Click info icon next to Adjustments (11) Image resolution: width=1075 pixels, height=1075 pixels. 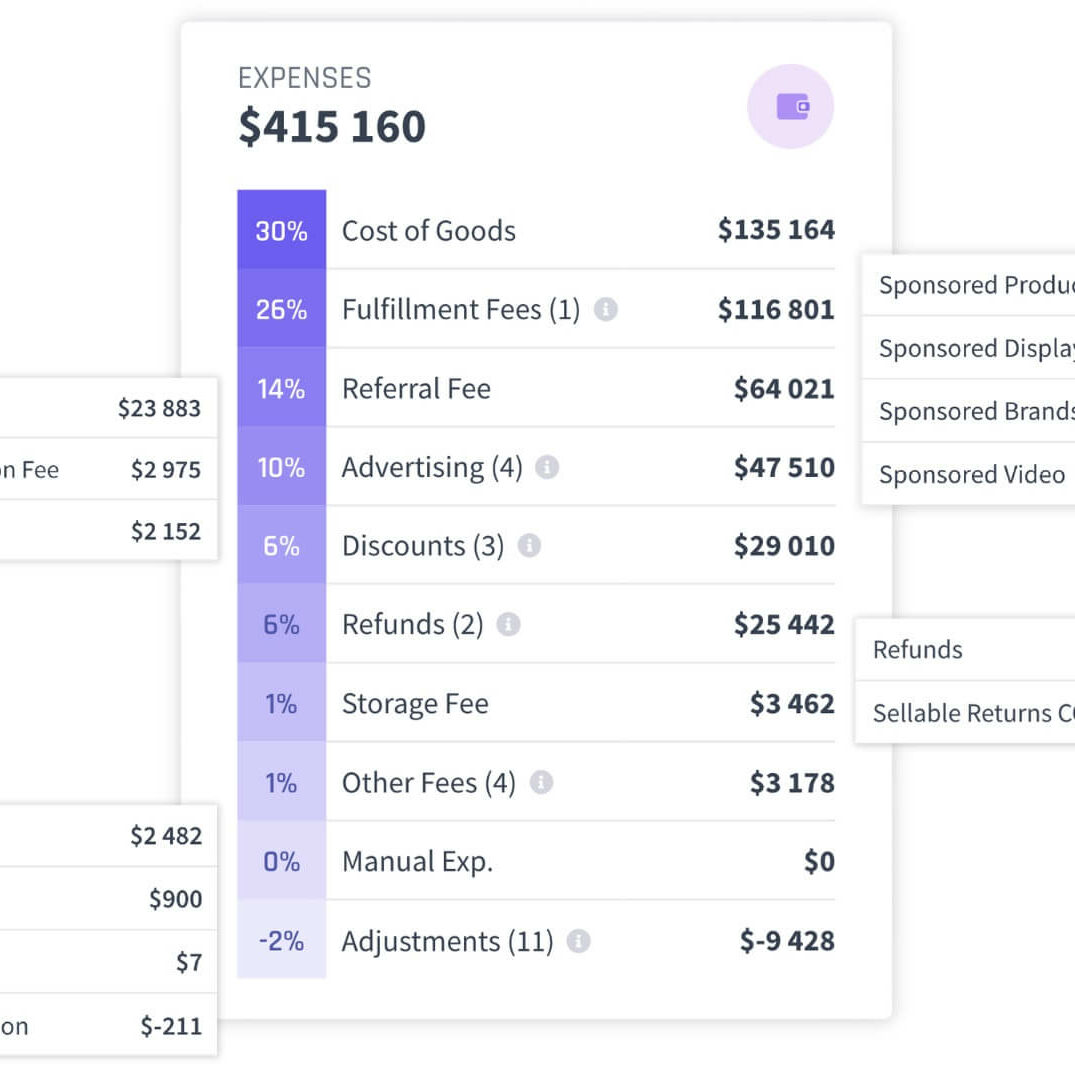tap(578, 941)
